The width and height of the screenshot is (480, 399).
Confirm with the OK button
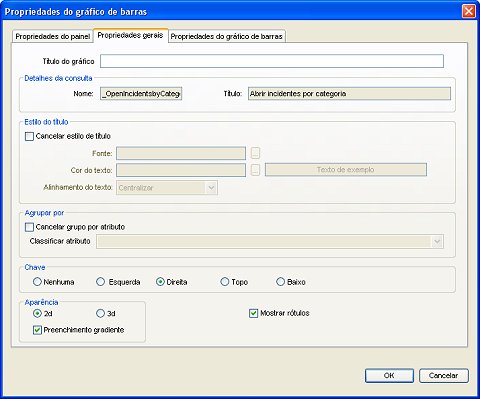coord(389,376)
